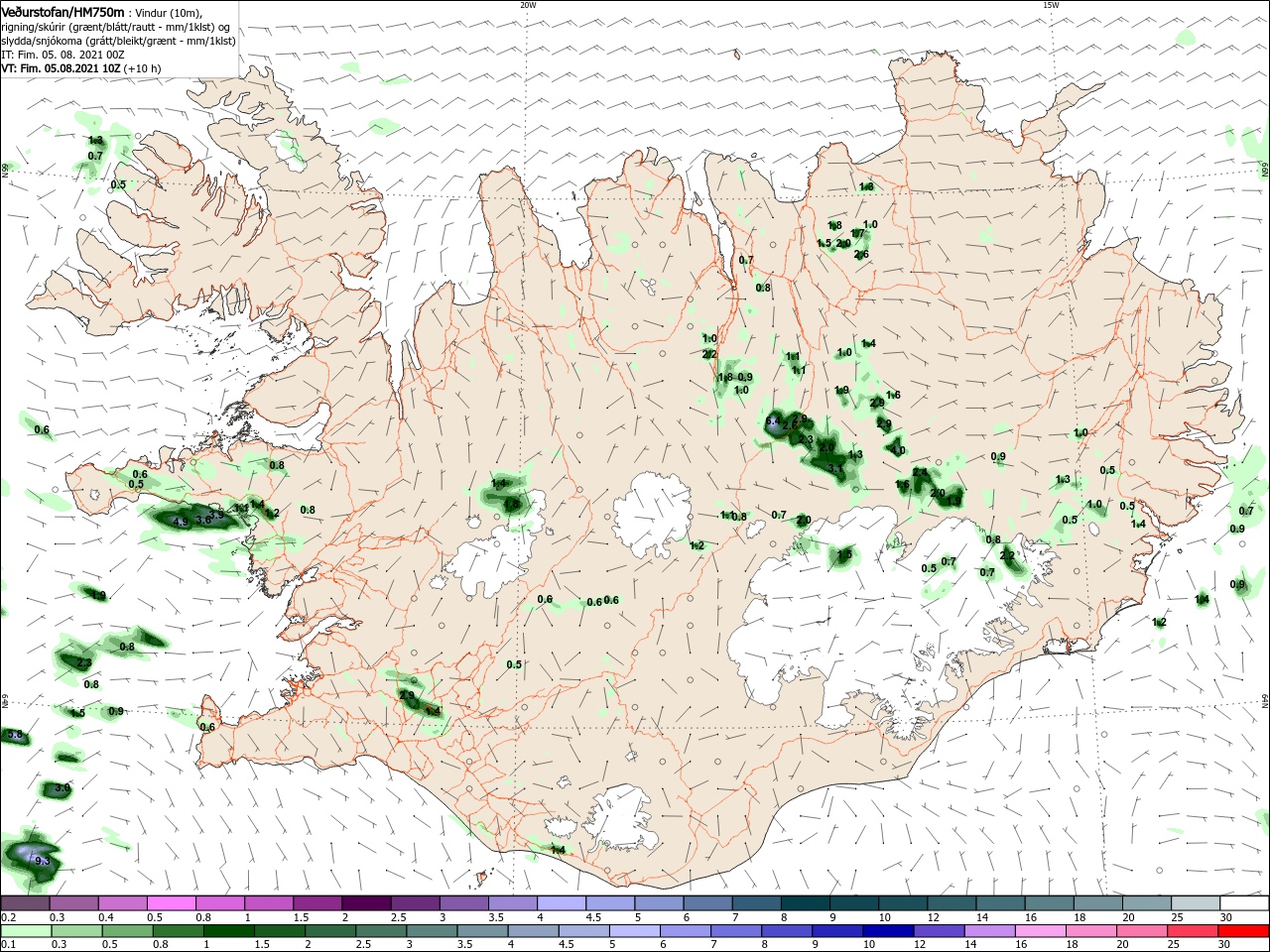Screen dimensions: 1270x952
Task: Click the '15W' longitude label at the top
Action: point(1051,5)
